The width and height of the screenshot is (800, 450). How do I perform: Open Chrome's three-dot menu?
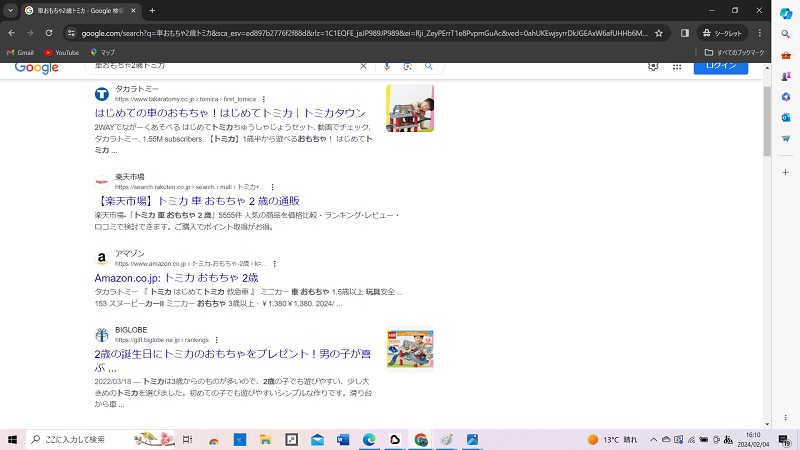[x=760, y=33]
